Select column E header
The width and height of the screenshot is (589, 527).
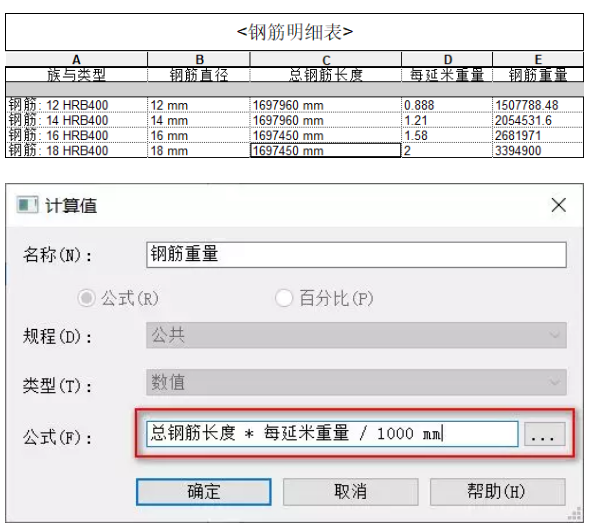tap(538, 59)
